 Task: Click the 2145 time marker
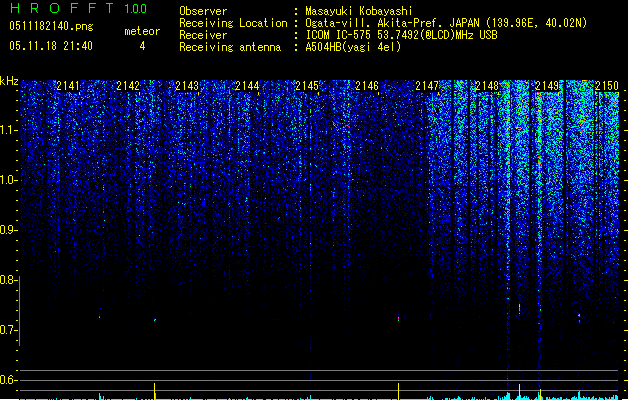coord(307,86)
